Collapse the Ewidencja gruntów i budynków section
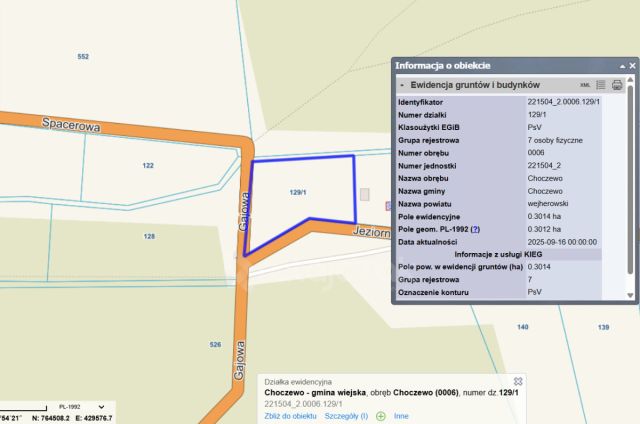Viewport: 640px width, 424px height. pyautogui.click(x=402, y=85)
